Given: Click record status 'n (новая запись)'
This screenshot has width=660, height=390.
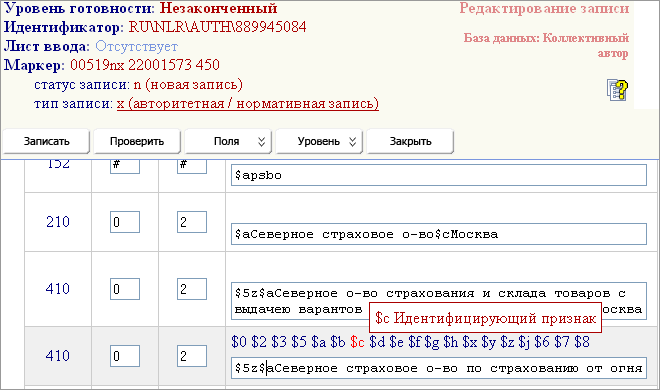Looking at the screenshot, I should [188, 85].
